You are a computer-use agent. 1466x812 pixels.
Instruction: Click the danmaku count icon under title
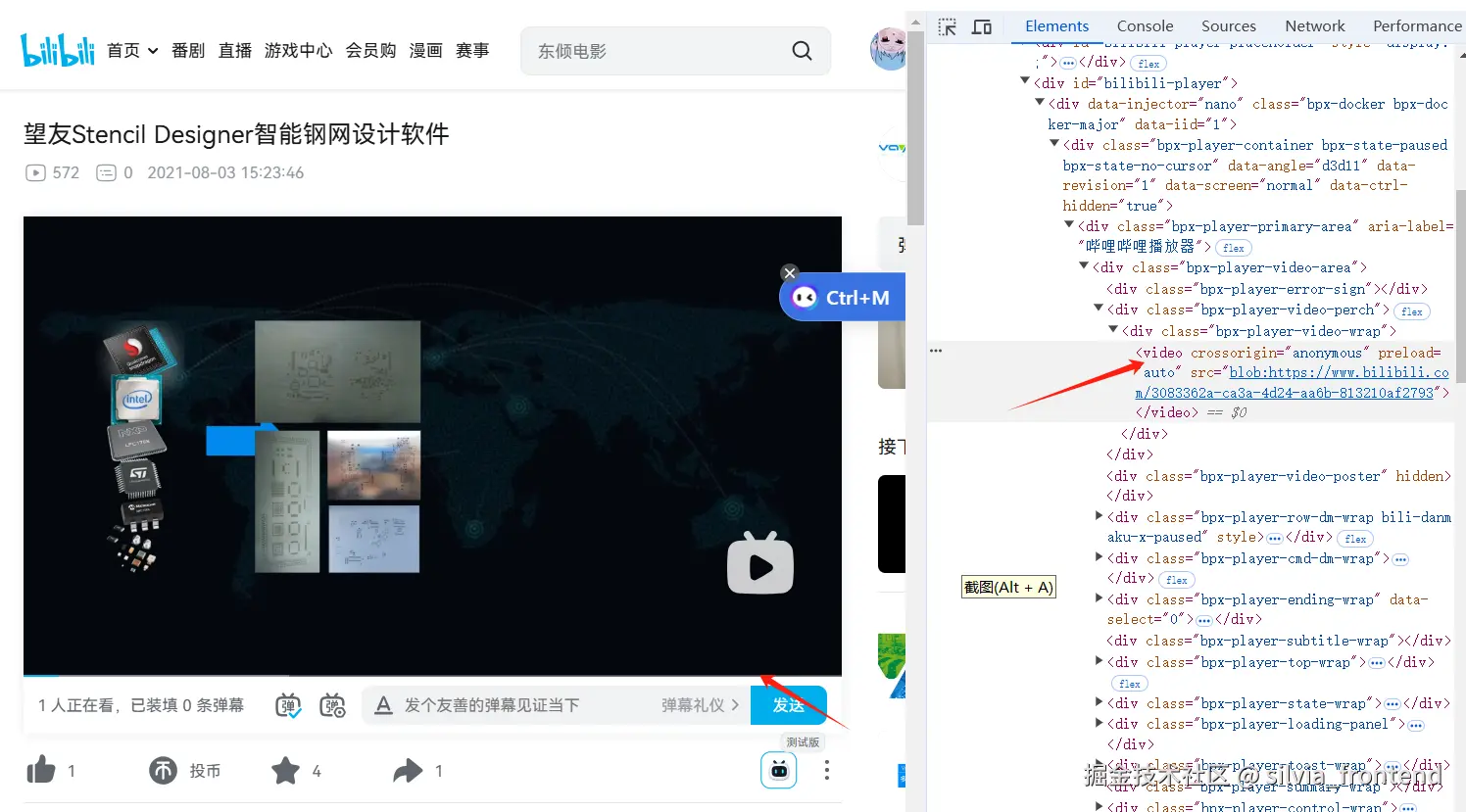pos(106,172)
